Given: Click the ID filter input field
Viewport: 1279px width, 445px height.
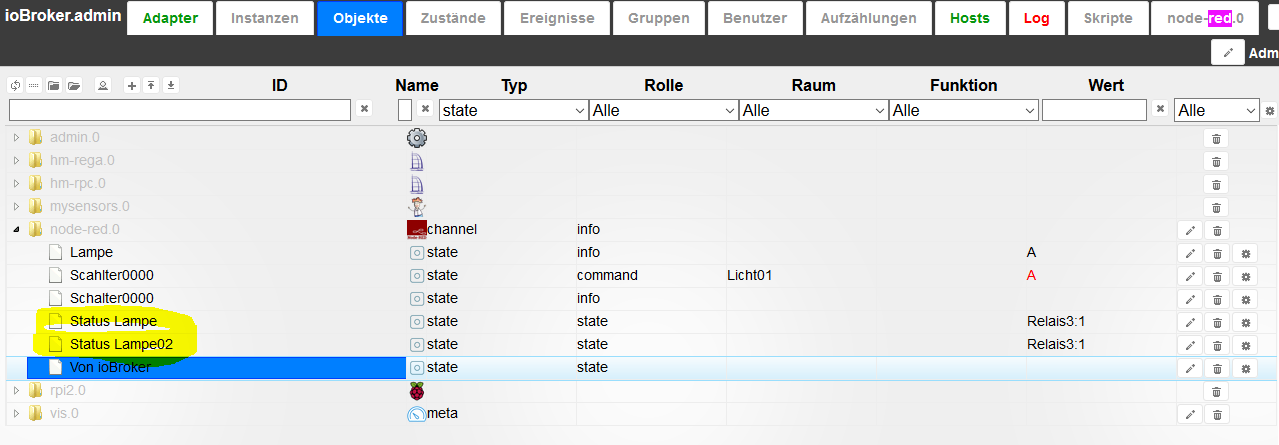Looking at the screenshot, I should [180, 110].
